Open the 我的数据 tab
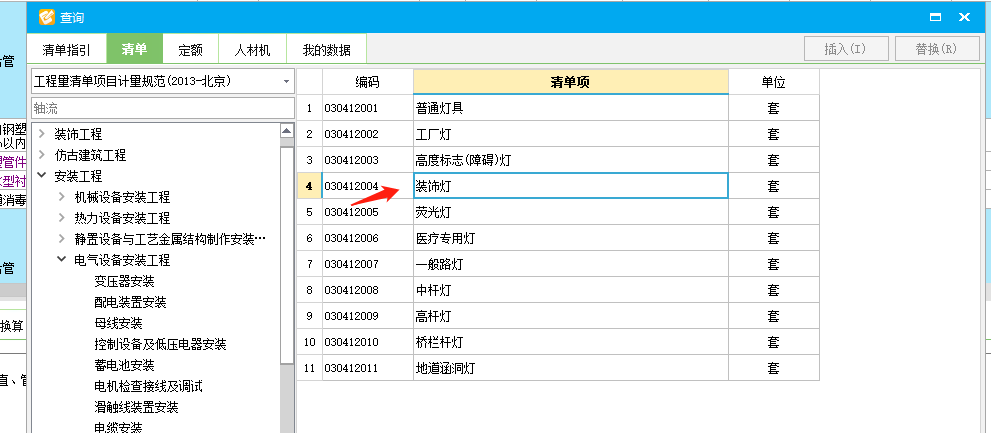The width and height of the screenshot is (991, 433). click(x=326, y=49)
